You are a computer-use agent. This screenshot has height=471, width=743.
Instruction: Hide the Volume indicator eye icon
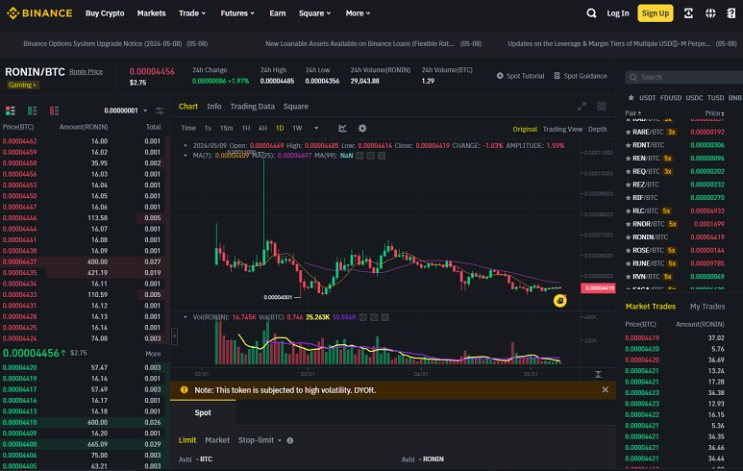pos(363,317)
